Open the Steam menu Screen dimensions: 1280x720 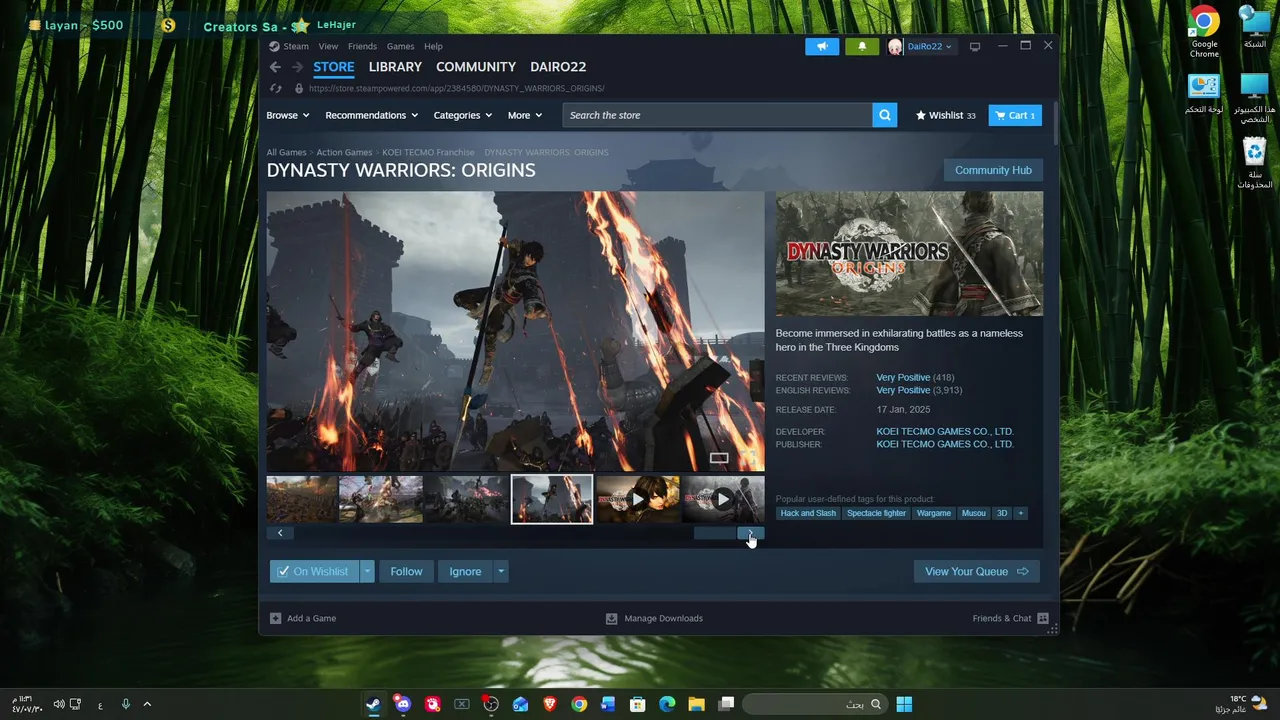coord(290,46)
